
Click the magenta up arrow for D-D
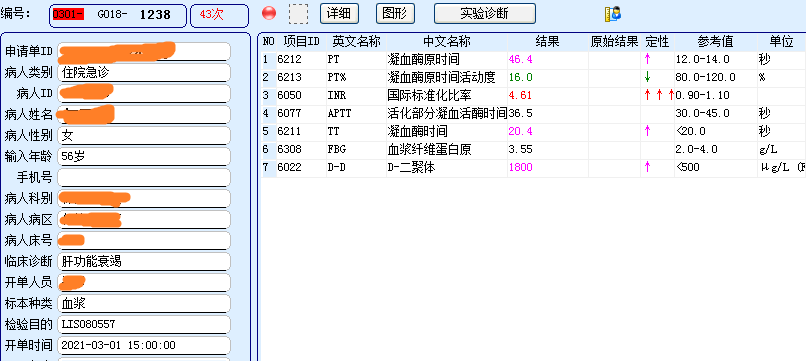click(648, 167)
